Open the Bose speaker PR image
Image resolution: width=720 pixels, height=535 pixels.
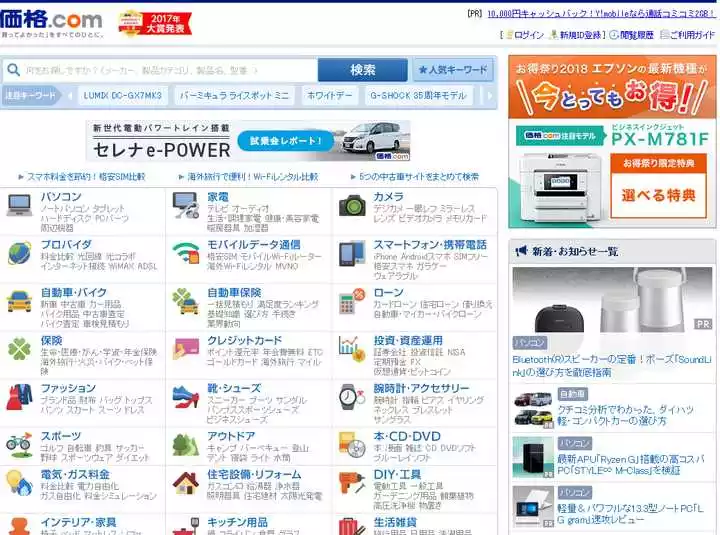point(612,300)
